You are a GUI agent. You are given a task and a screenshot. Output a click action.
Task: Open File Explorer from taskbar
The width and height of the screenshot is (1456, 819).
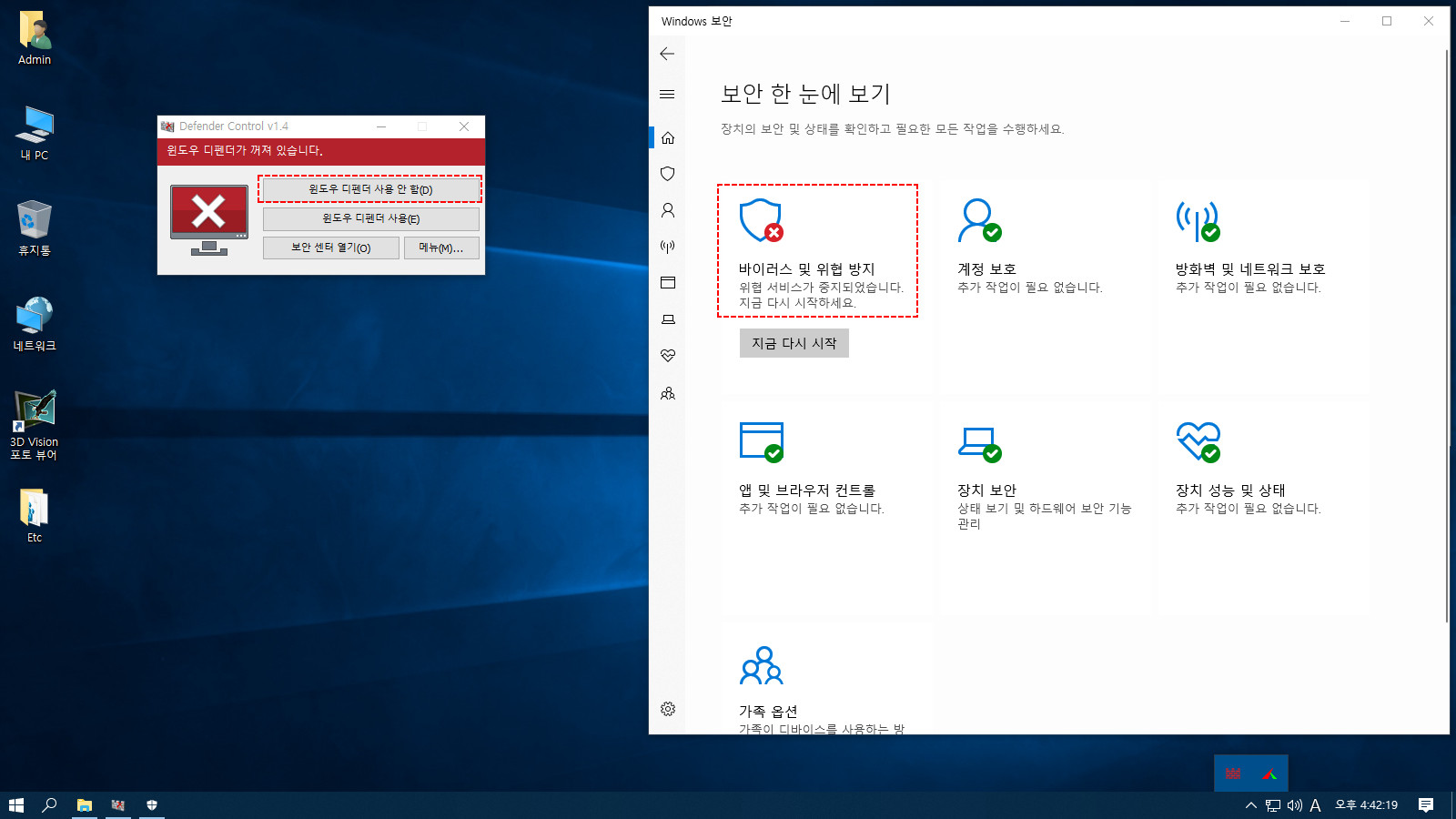[x=85, y=805]
